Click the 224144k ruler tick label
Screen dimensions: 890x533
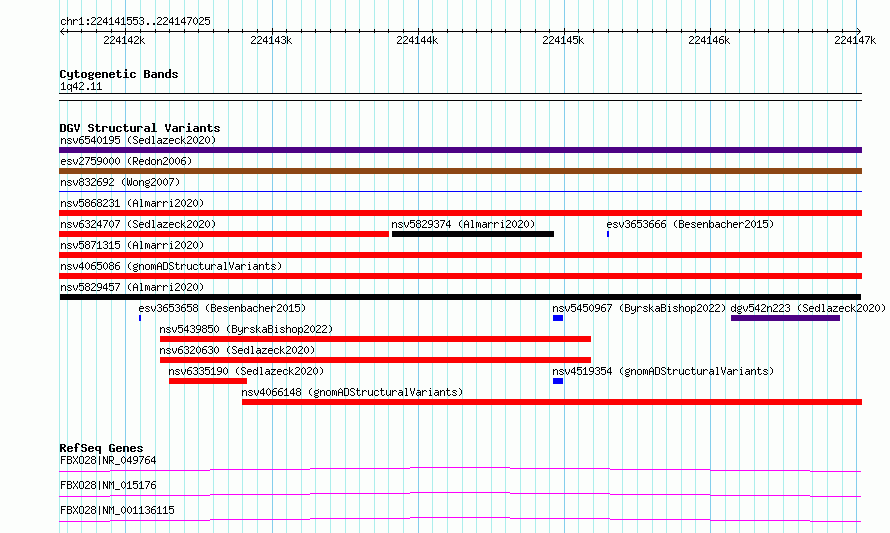[417, 40]
